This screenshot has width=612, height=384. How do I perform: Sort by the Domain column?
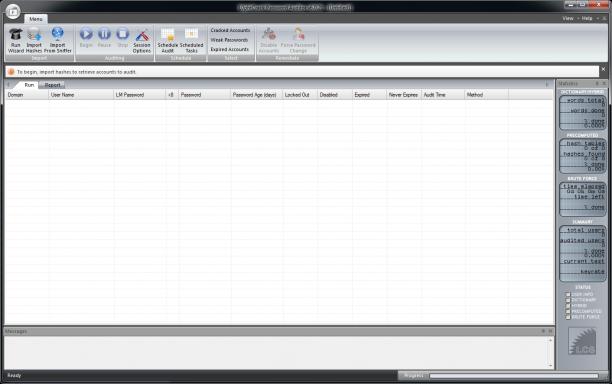click(x=27, y=95)
